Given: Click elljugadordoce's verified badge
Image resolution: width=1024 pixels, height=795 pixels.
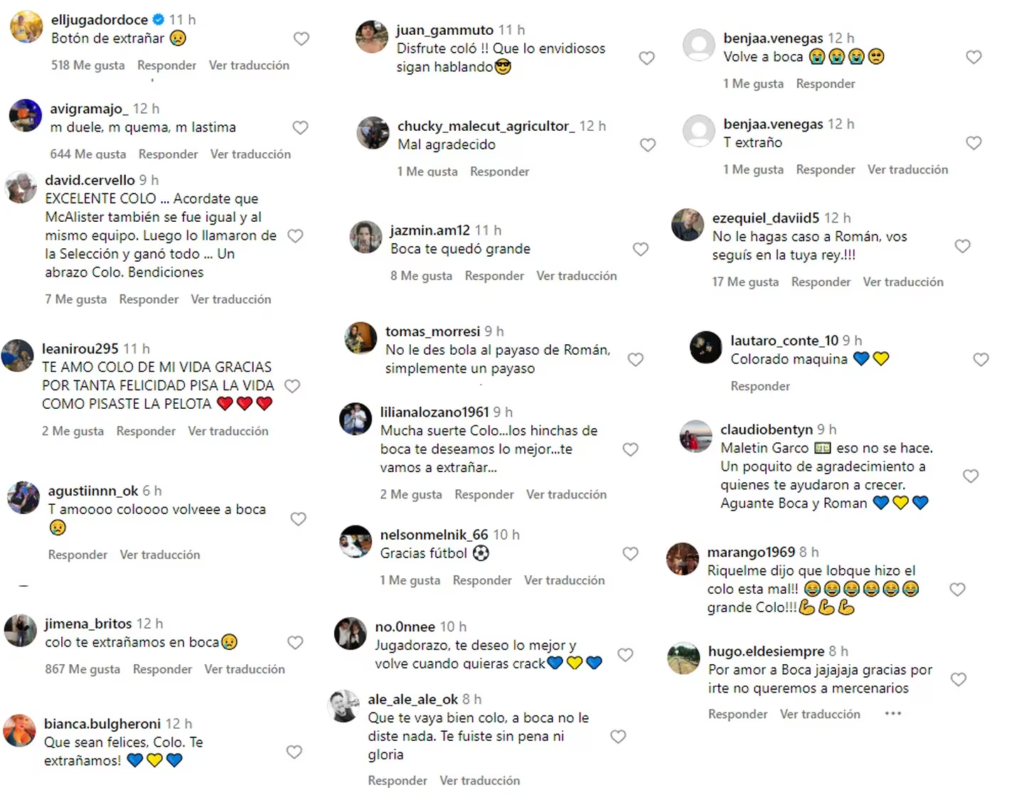Looking at the screenshot, I should click(158, 20).
